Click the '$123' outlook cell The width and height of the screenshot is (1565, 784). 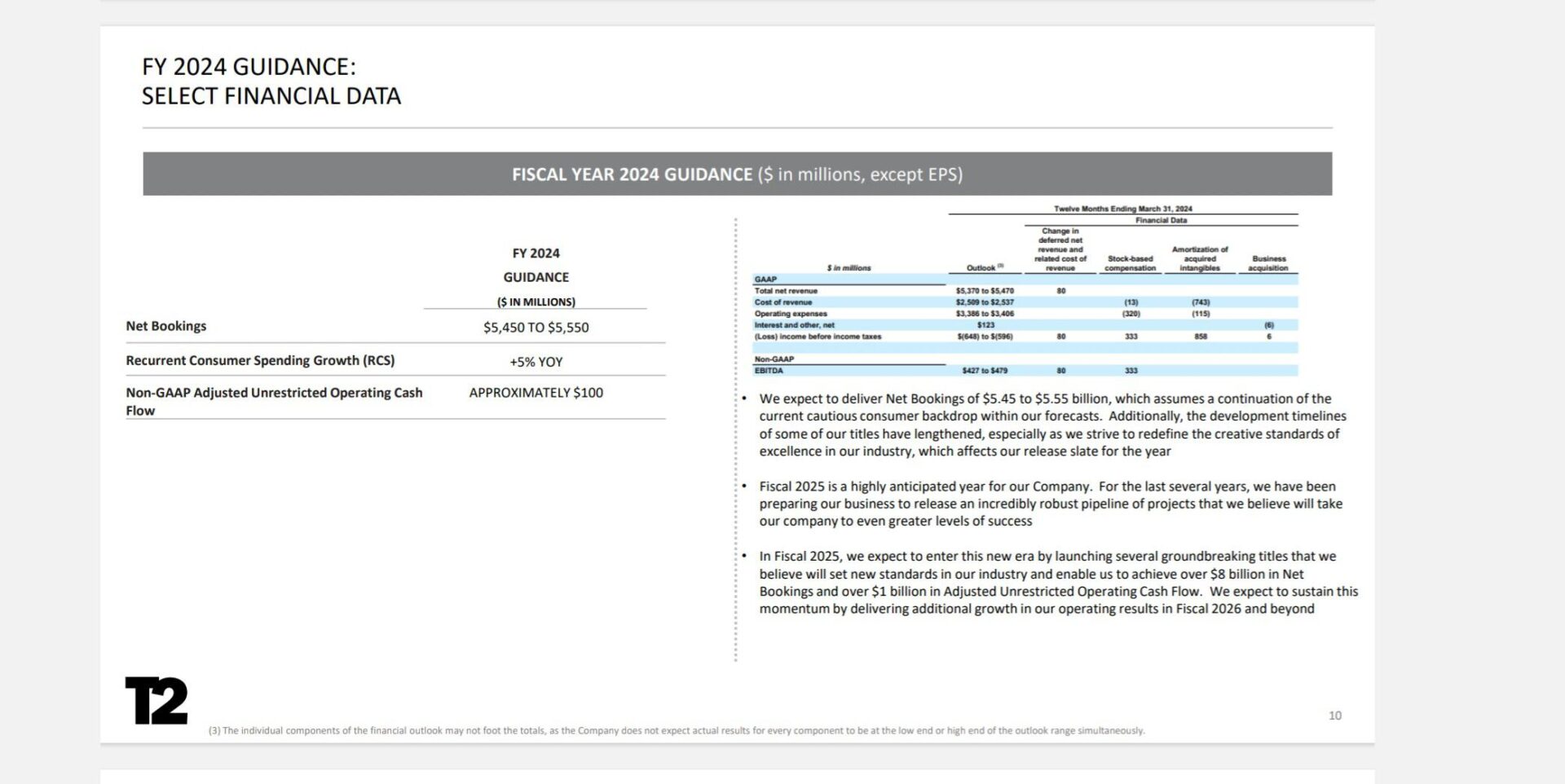985,325
